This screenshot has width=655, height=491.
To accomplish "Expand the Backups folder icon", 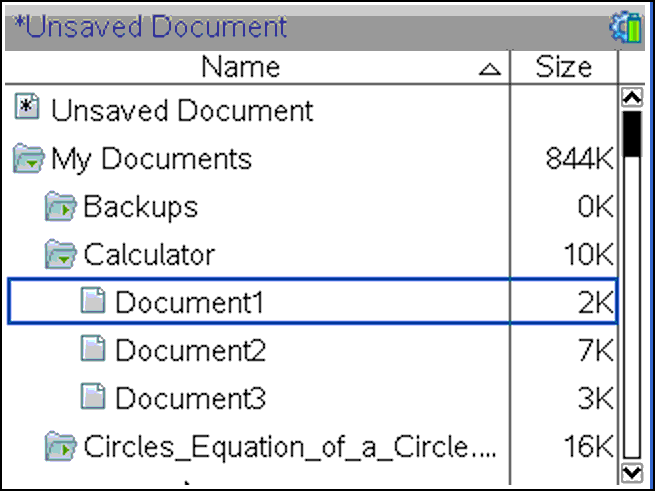I will pos(61,206).
